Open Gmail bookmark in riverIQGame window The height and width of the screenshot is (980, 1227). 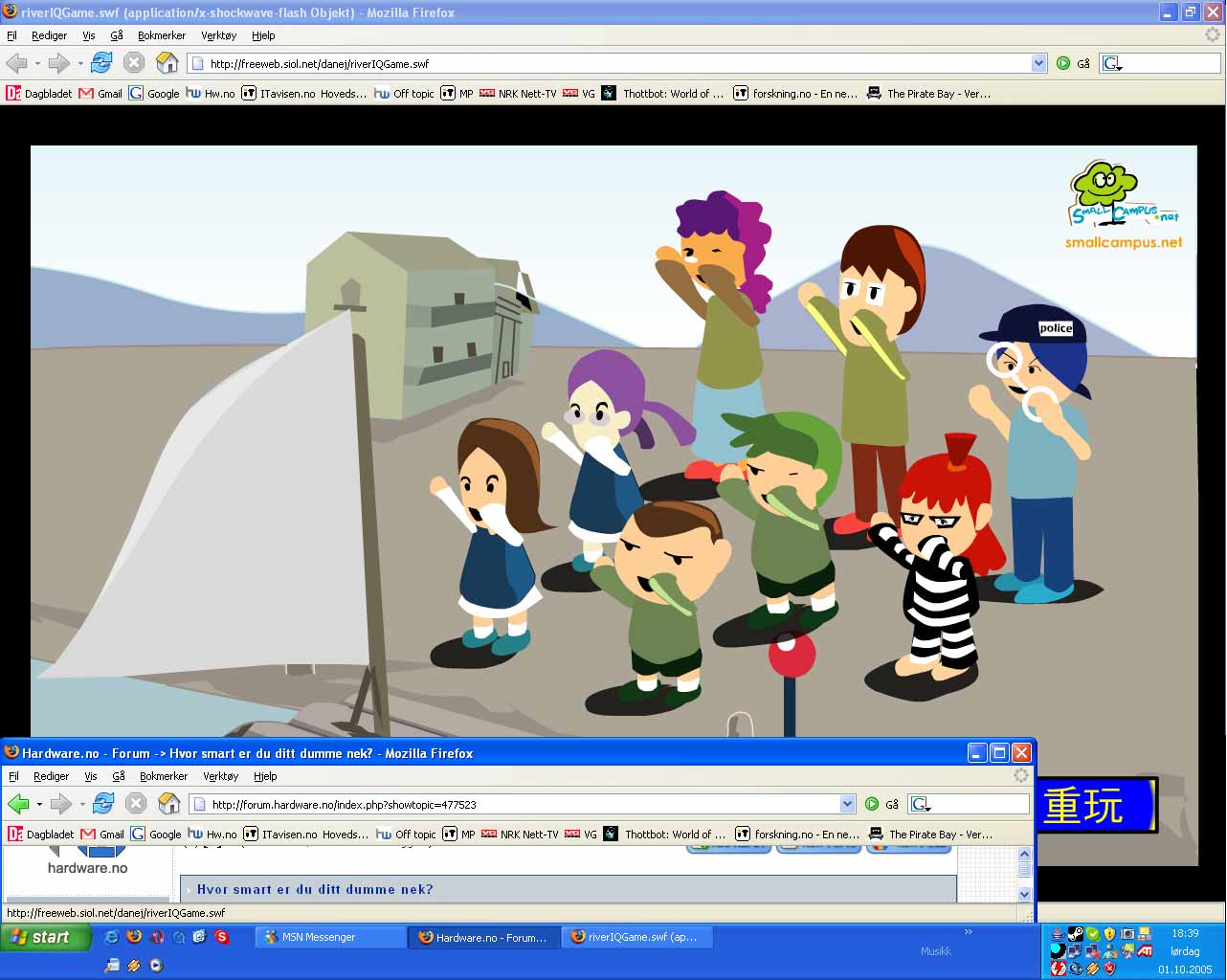(100, 93)
